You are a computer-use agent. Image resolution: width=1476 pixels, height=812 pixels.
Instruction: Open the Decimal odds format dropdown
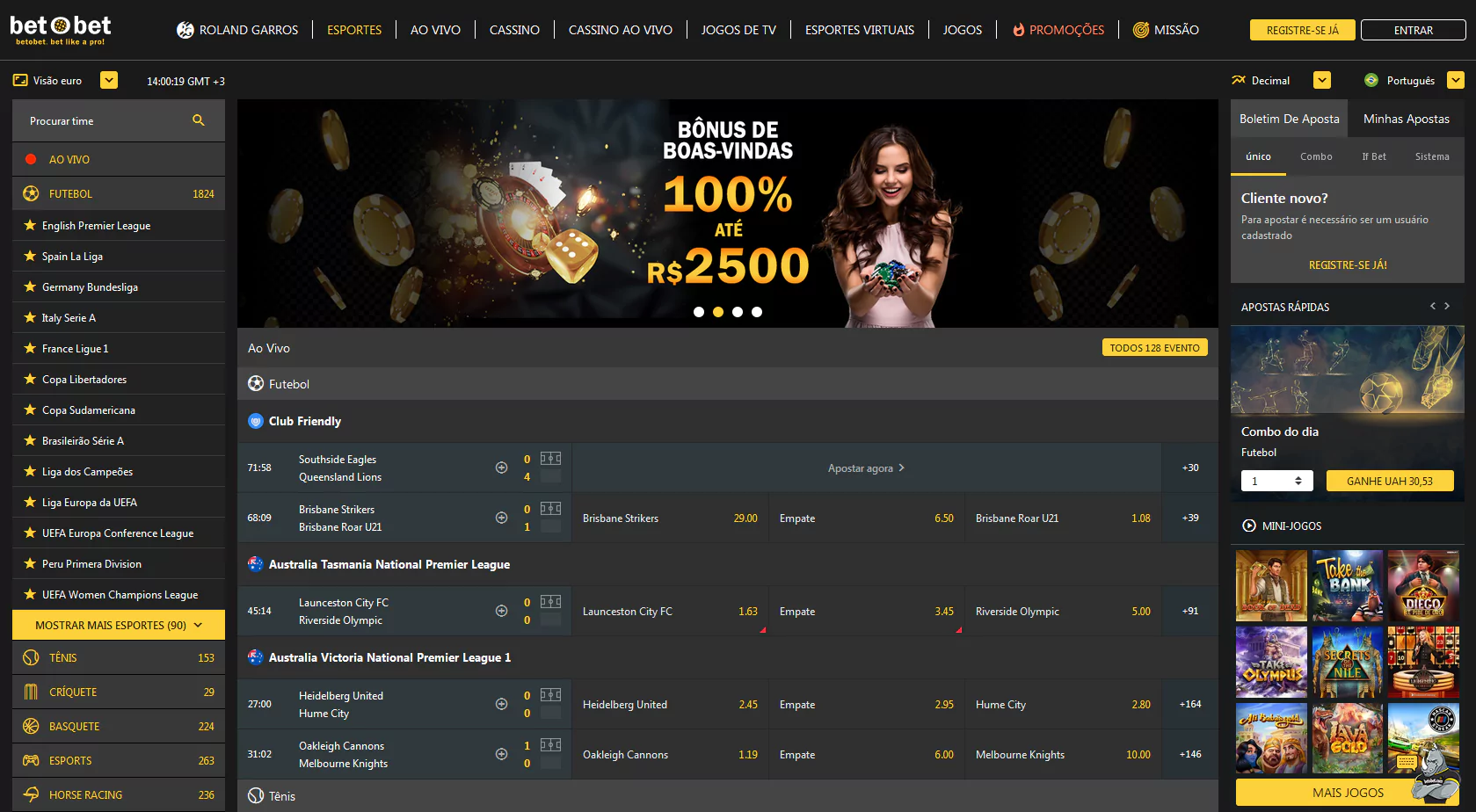(1322, 80)
